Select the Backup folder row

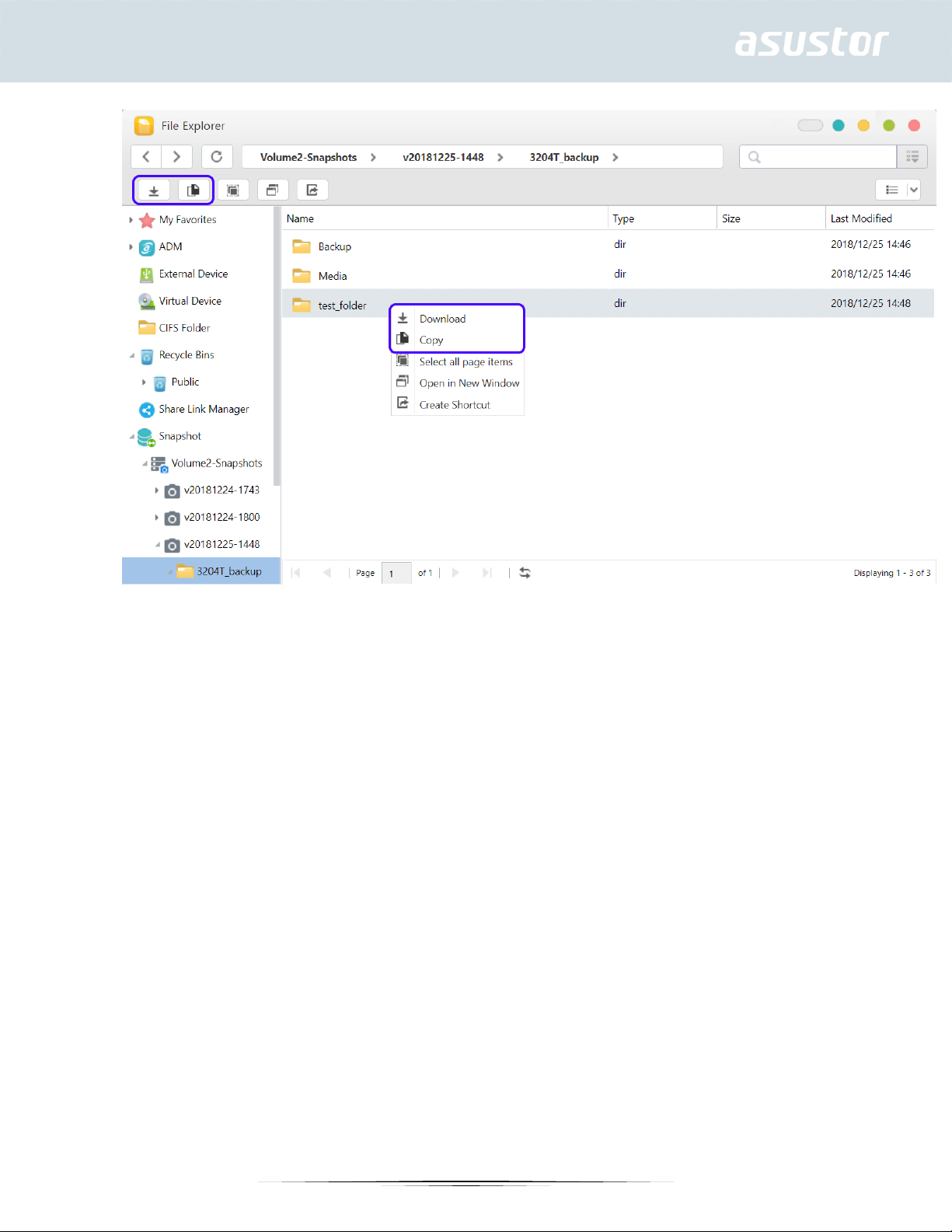coord(609,246)
